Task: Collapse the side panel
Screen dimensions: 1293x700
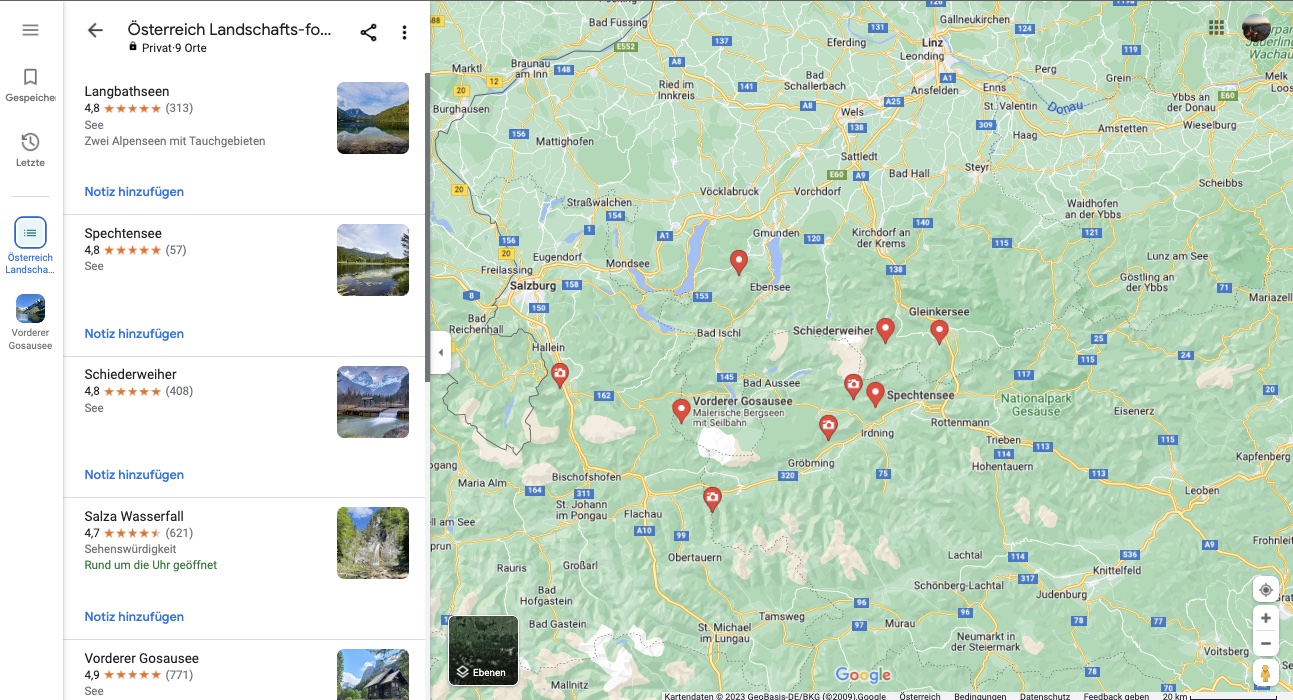Action: [441, 352]
